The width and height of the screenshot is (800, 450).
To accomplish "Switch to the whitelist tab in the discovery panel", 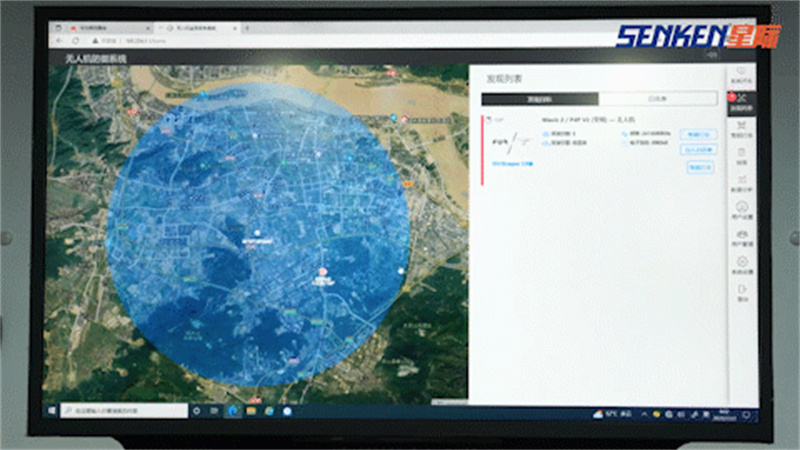I will pos(657,99).
